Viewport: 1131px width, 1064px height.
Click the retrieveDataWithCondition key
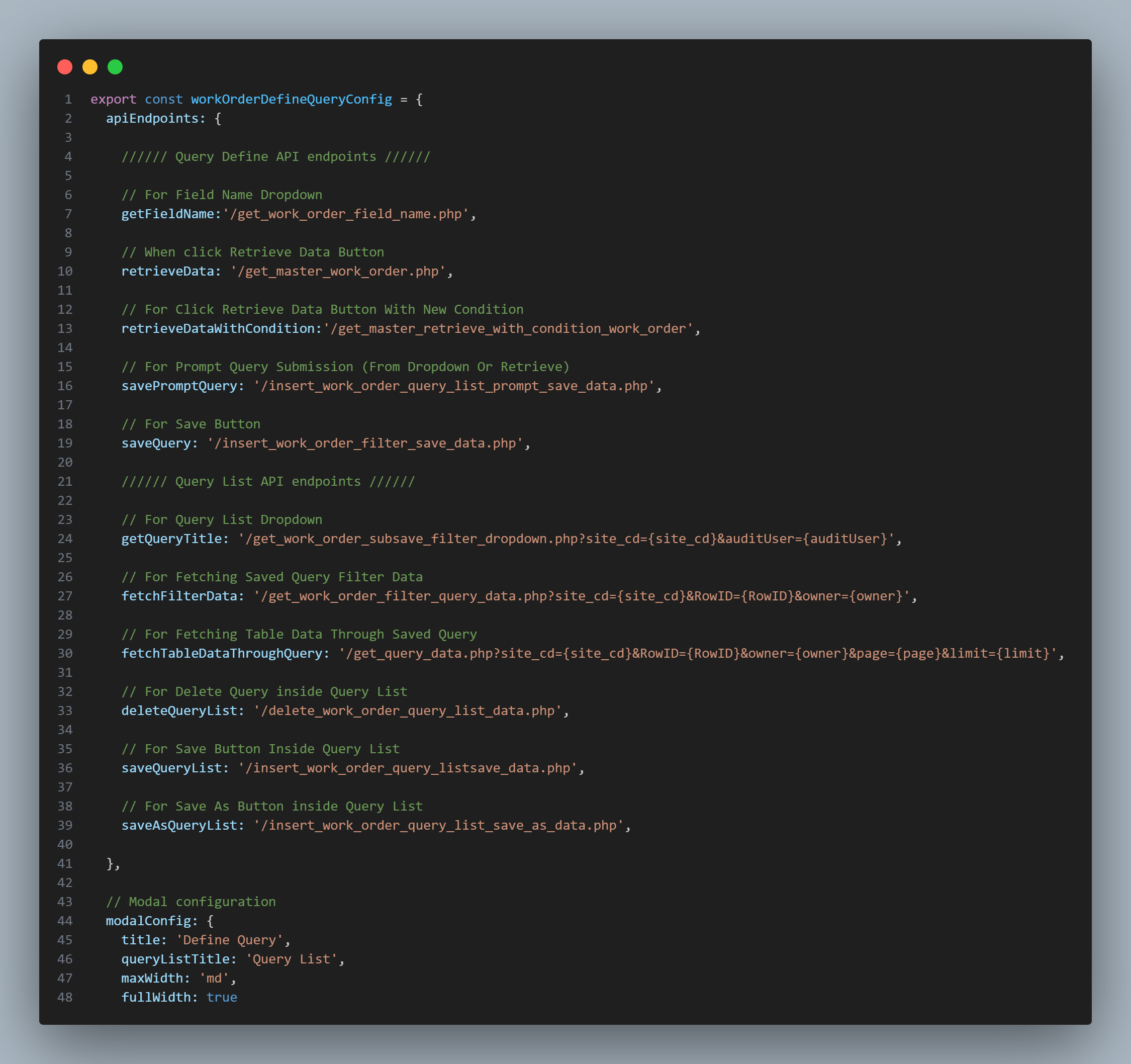219,329
